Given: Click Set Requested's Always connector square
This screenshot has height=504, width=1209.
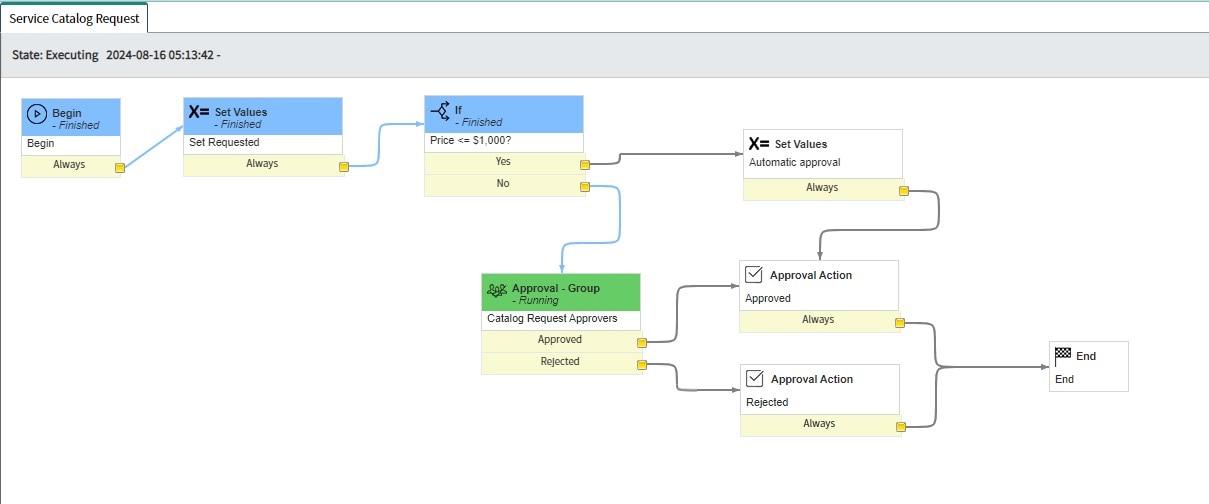Looking at the screenshot, I should pos(344,167).
